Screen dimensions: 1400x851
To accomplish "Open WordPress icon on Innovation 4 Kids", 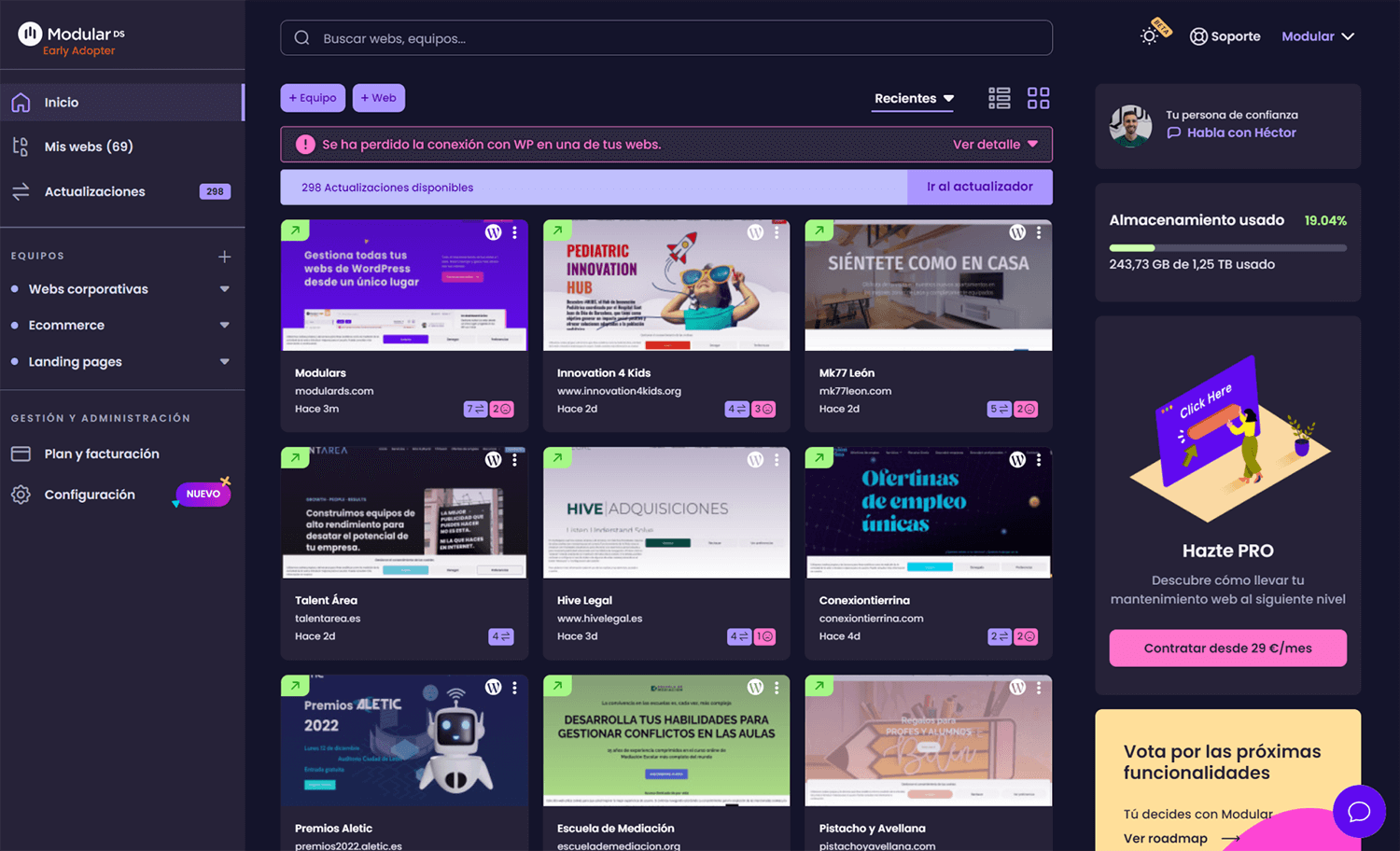I will [x=755, y=232].
